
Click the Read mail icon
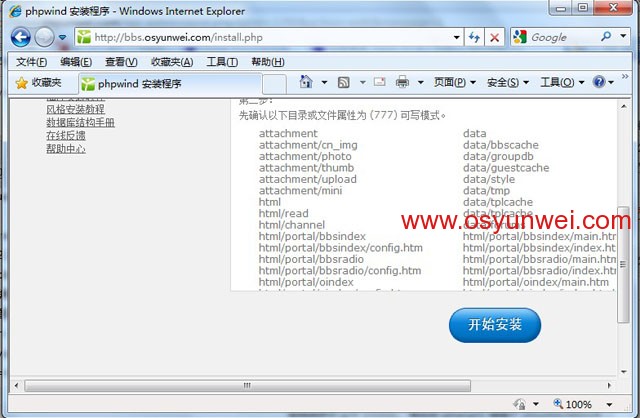[380, 82]
